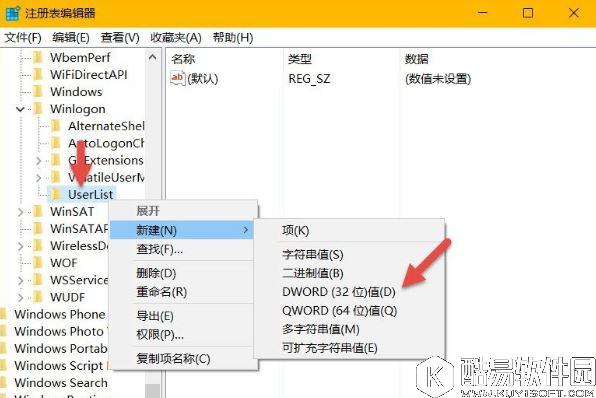Select the Winlogon tree item

[78, 109]
